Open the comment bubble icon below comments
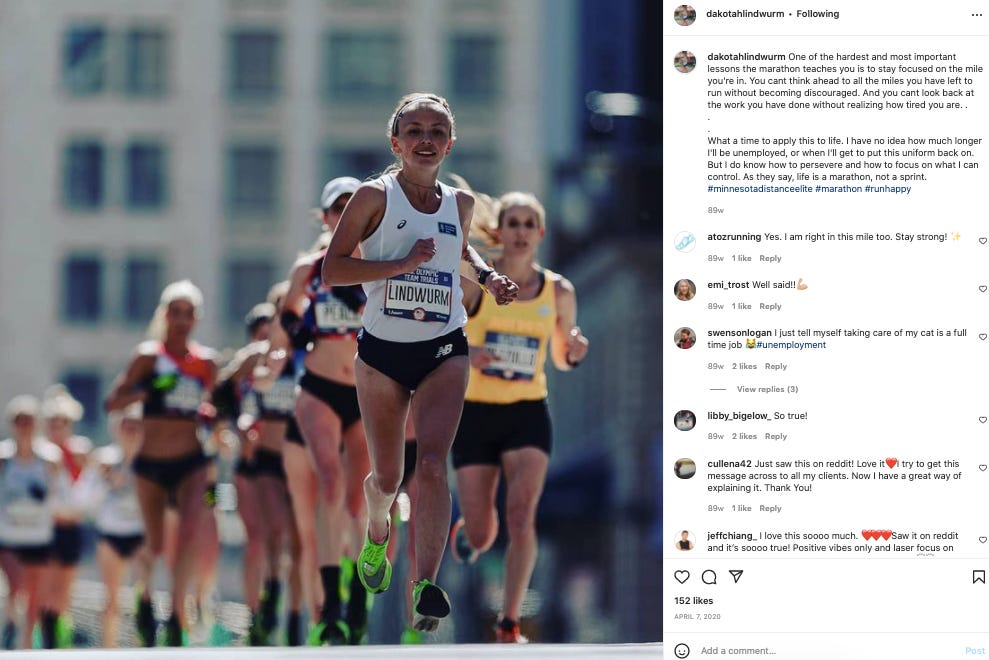Image resolution: width=989 pixels, height=660 pixels. pyautogui.click(x=709, y=577)
